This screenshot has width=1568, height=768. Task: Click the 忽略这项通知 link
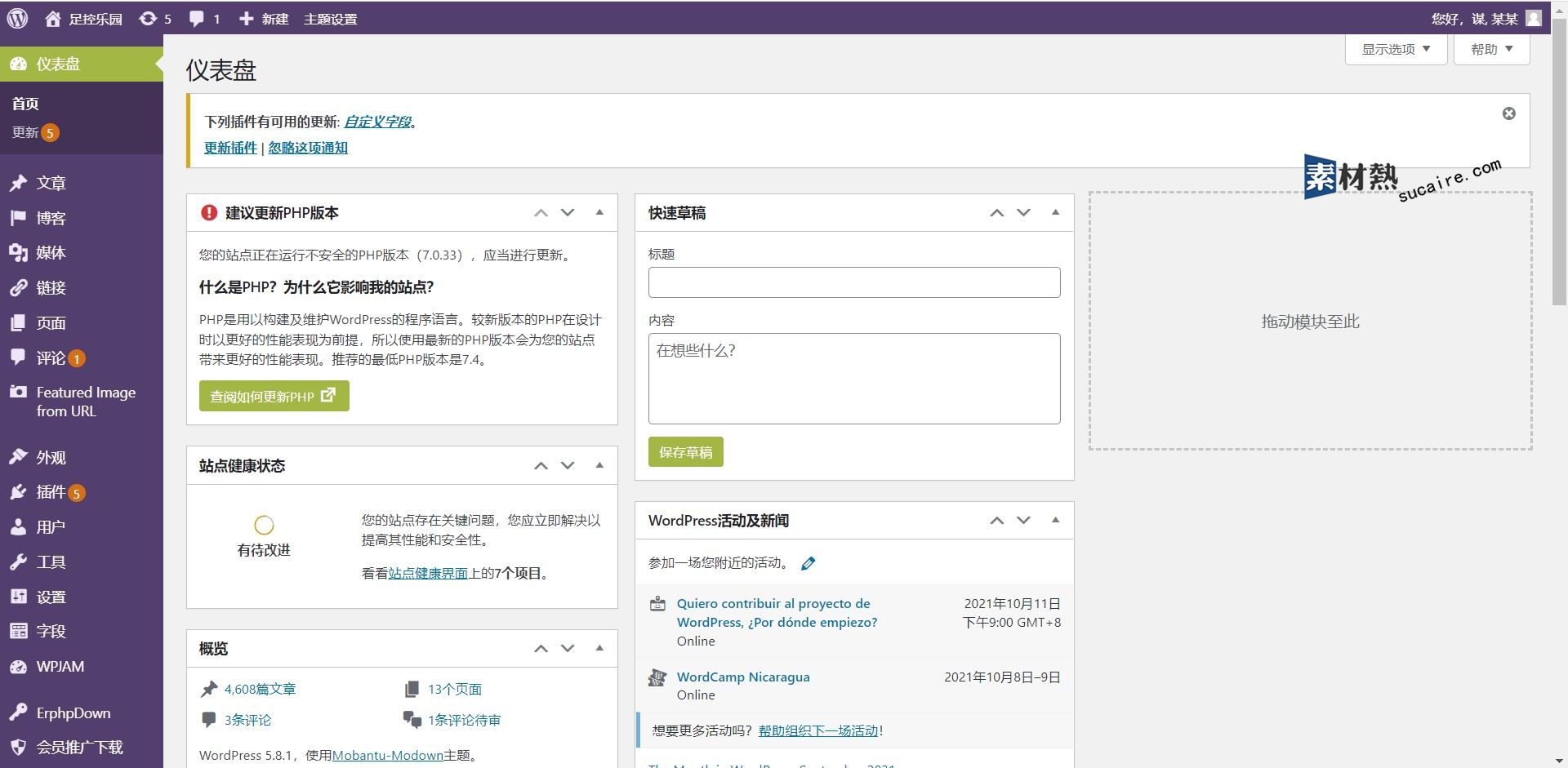(x=308, y=148)
